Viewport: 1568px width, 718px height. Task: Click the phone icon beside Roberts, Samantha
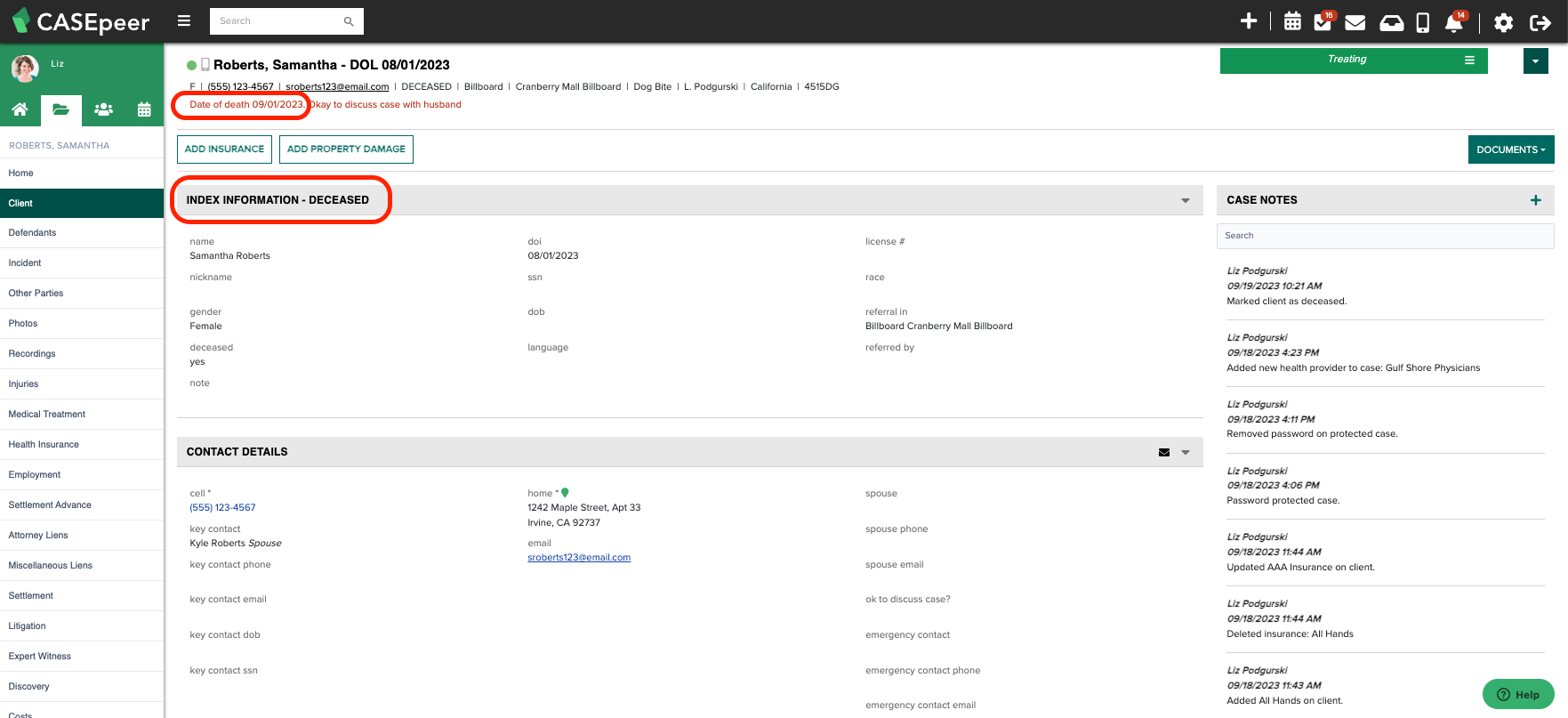click(205, 65)
